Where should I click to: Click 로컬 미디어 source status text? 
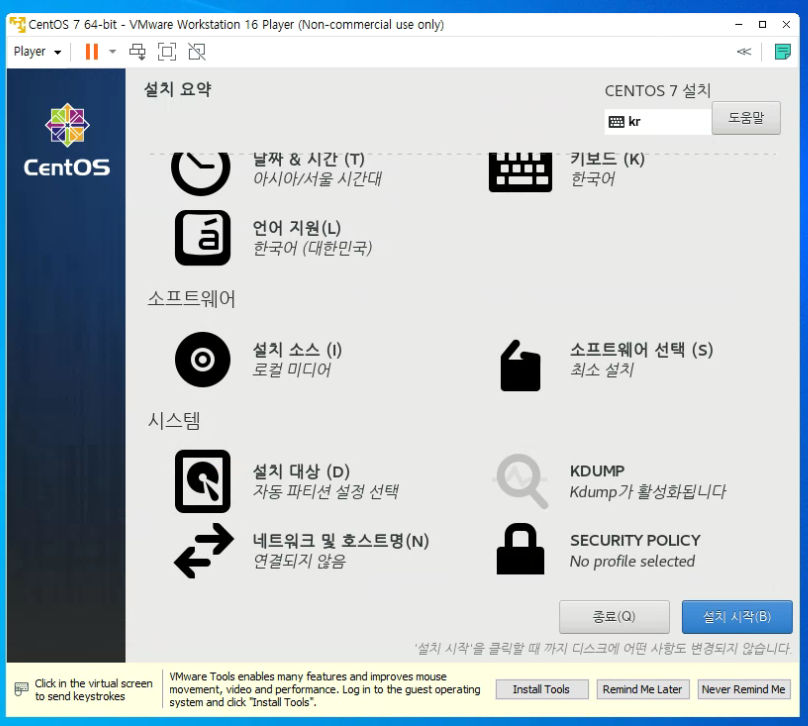[x=292, y=370]
